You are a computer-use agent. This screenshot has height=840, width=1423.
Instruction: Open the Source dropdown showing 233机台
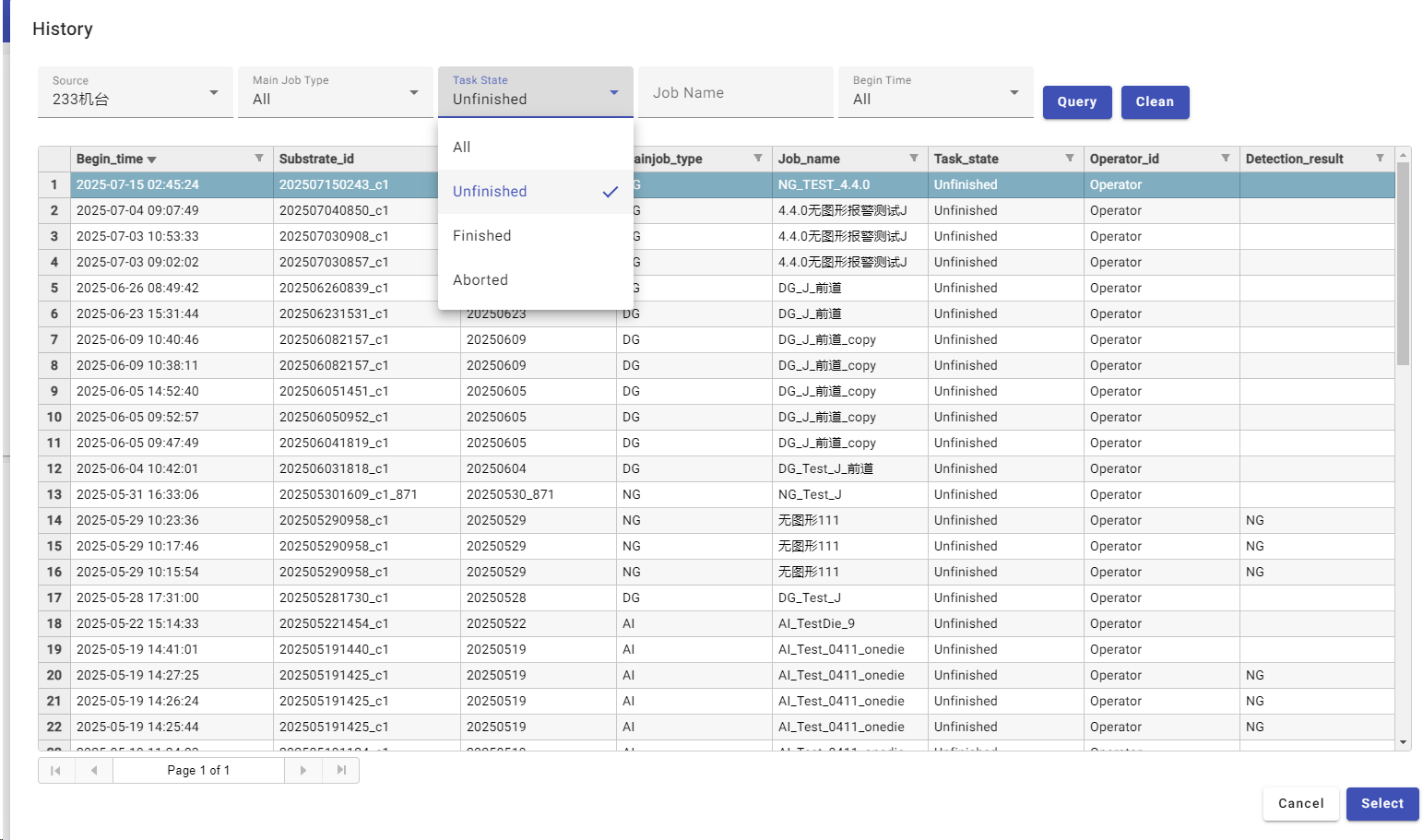coord(135,92)
